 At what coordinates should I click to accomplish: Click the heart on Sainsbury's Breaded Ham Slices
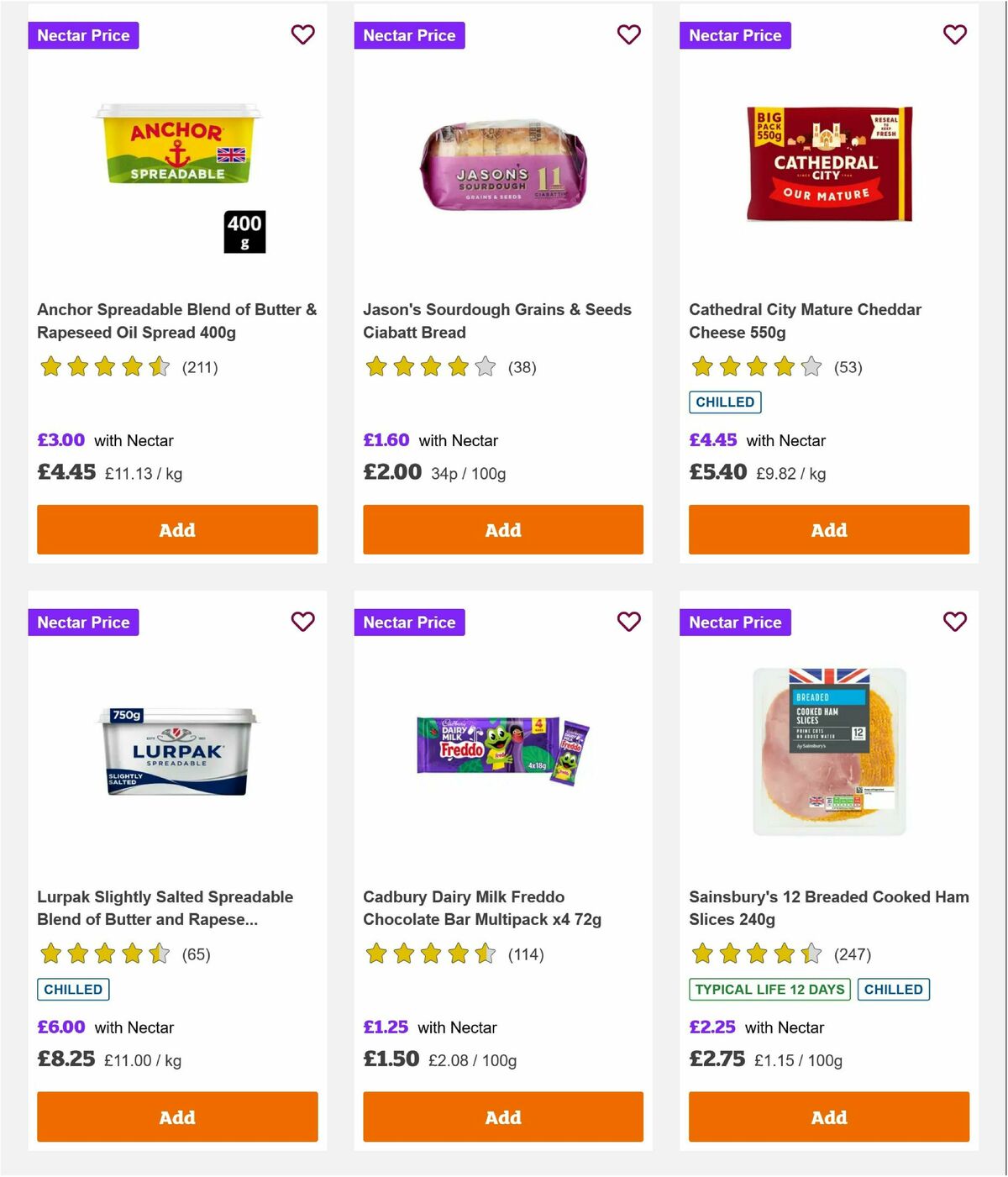click(x=954, y=622)
